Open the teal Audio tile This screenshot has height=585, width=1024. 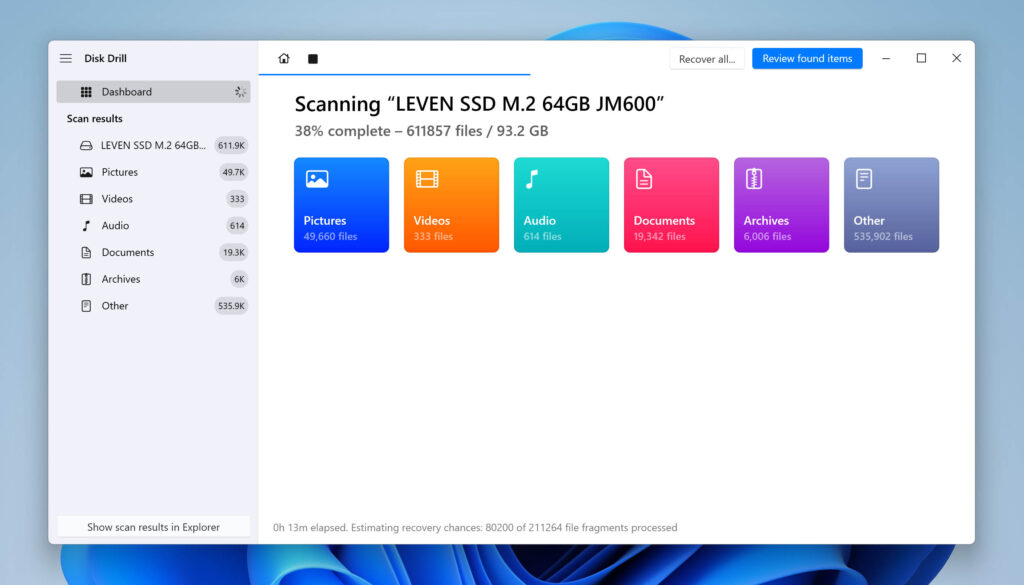click(x=561, y=205)
